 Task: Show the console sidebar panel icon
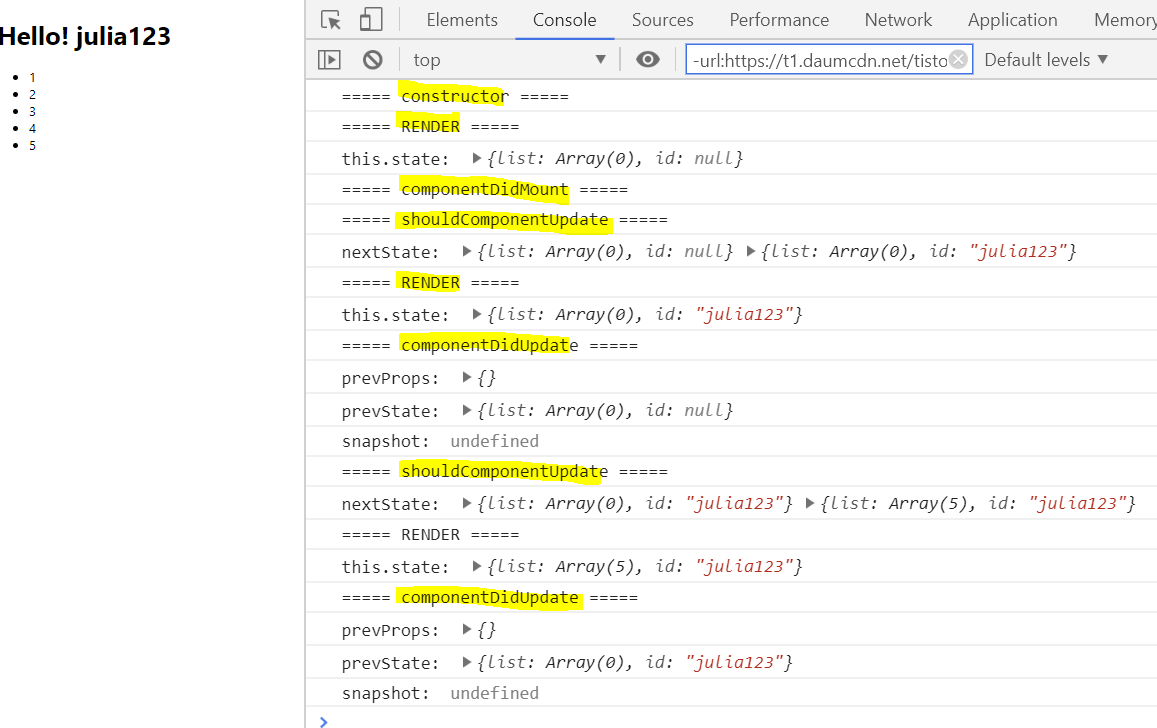(x=329, y=60)
